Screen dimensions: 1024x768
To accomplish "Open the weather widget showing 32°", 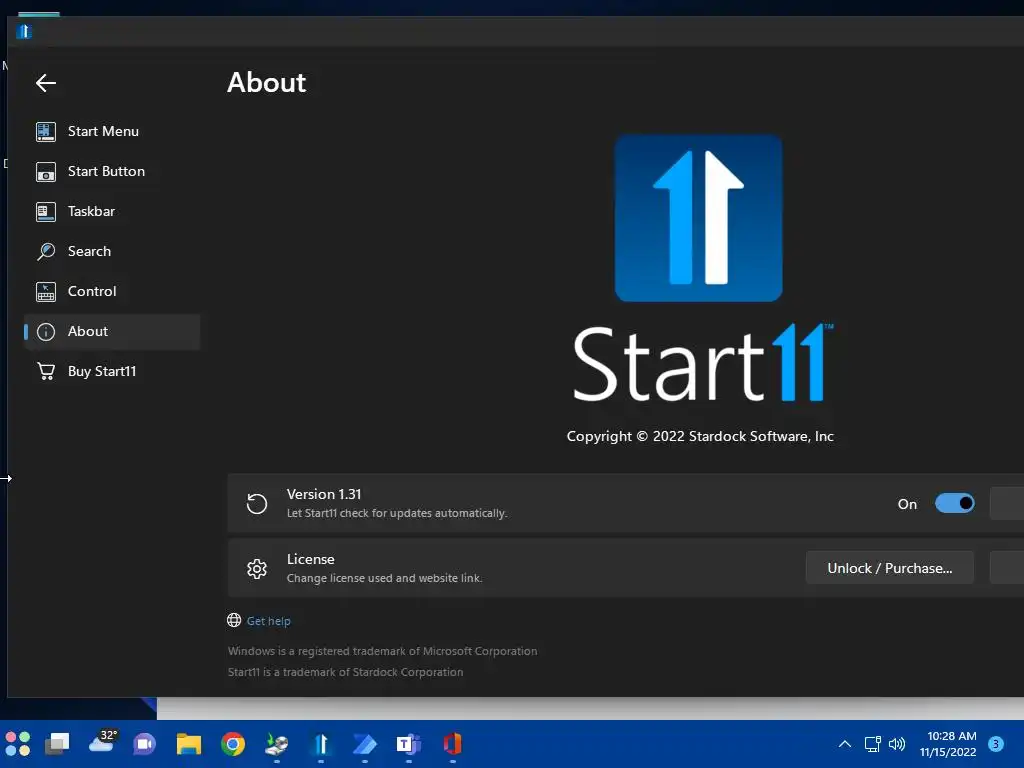I will click(x=103, y=742).
